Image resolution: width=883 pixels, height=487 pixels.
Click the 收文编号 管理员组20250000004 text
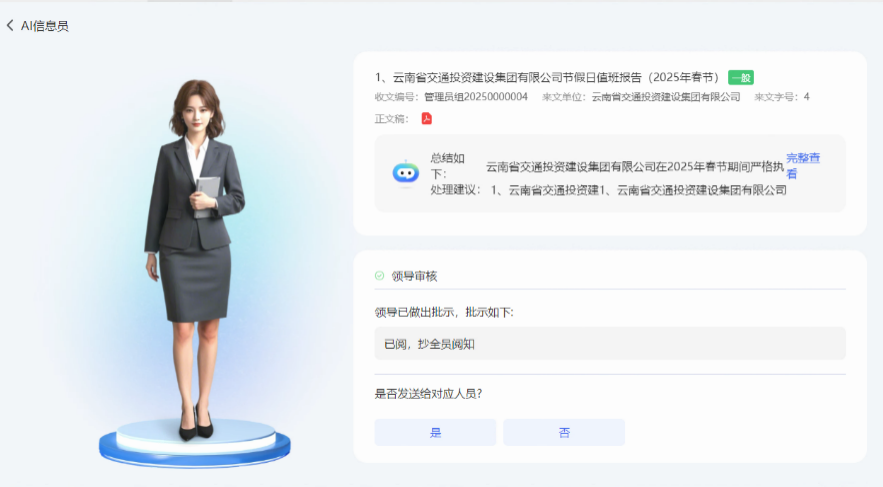(x=451, y=97)
